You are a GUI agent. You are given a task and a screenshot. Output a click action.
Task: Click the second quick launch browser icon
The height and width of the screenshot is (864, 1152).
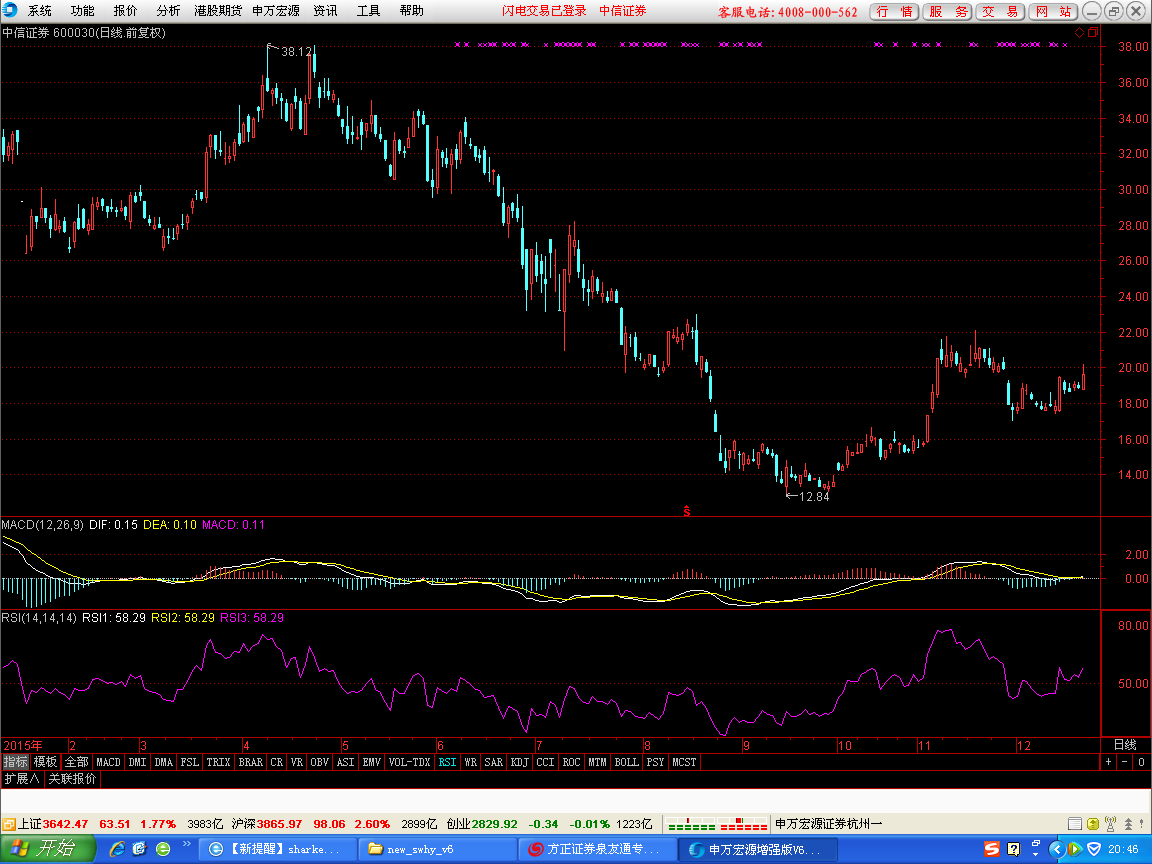pos(140,849)
